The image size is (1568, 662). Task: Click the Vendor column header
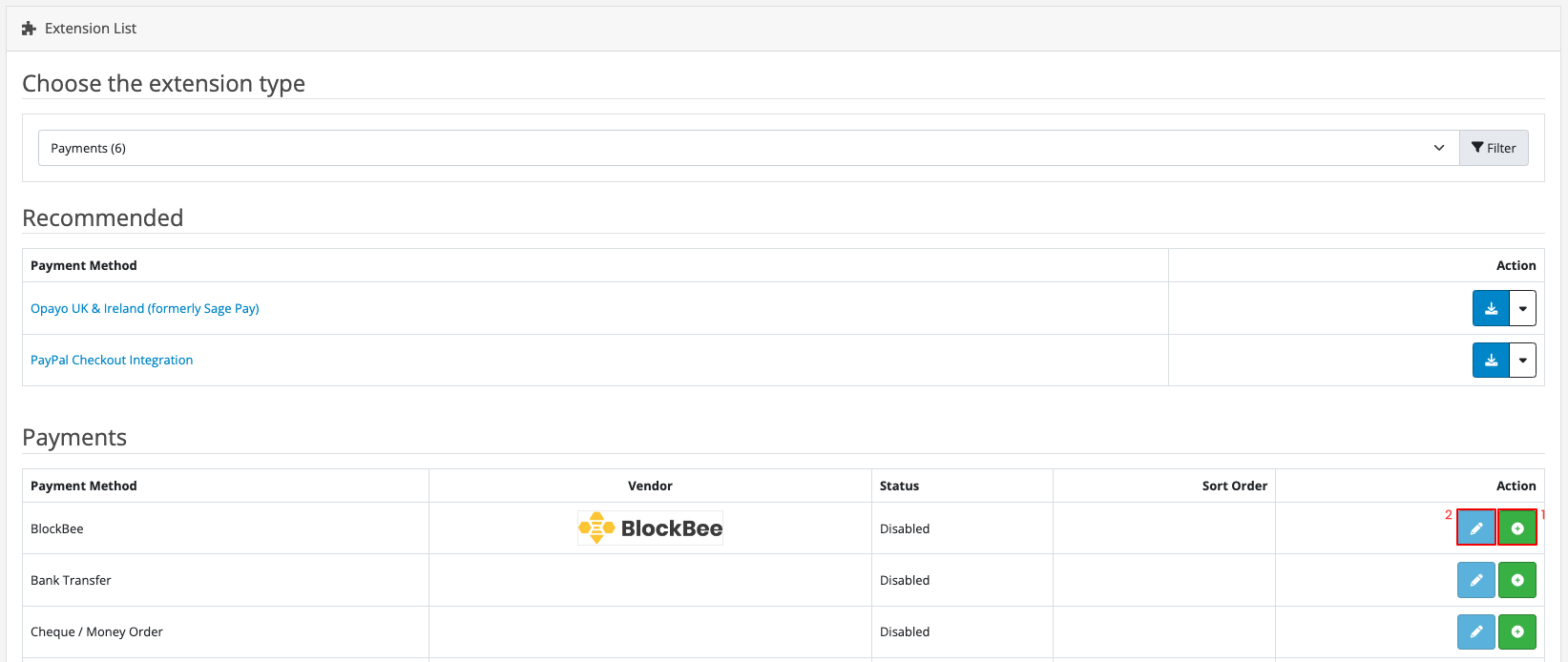650,486
